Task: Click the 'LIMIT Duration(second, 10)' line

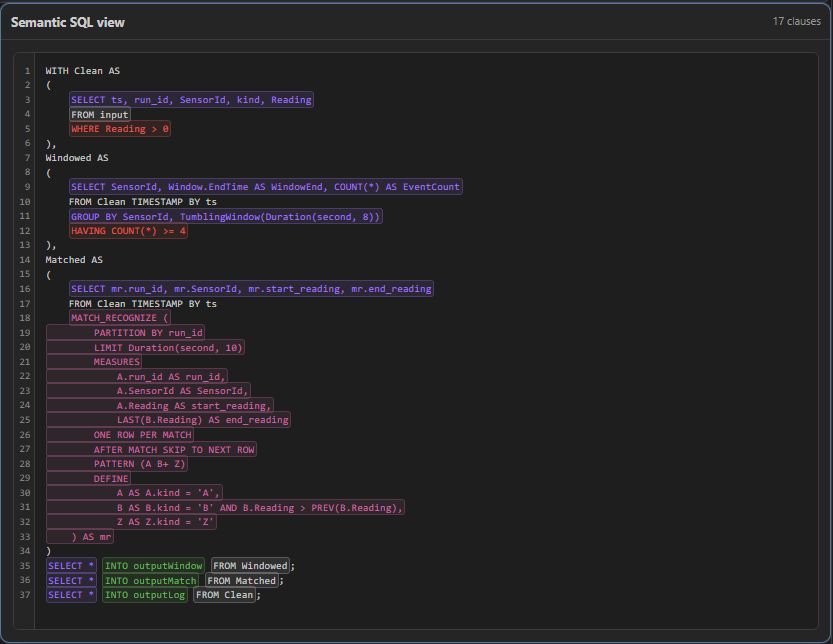Action: (146, 348)
